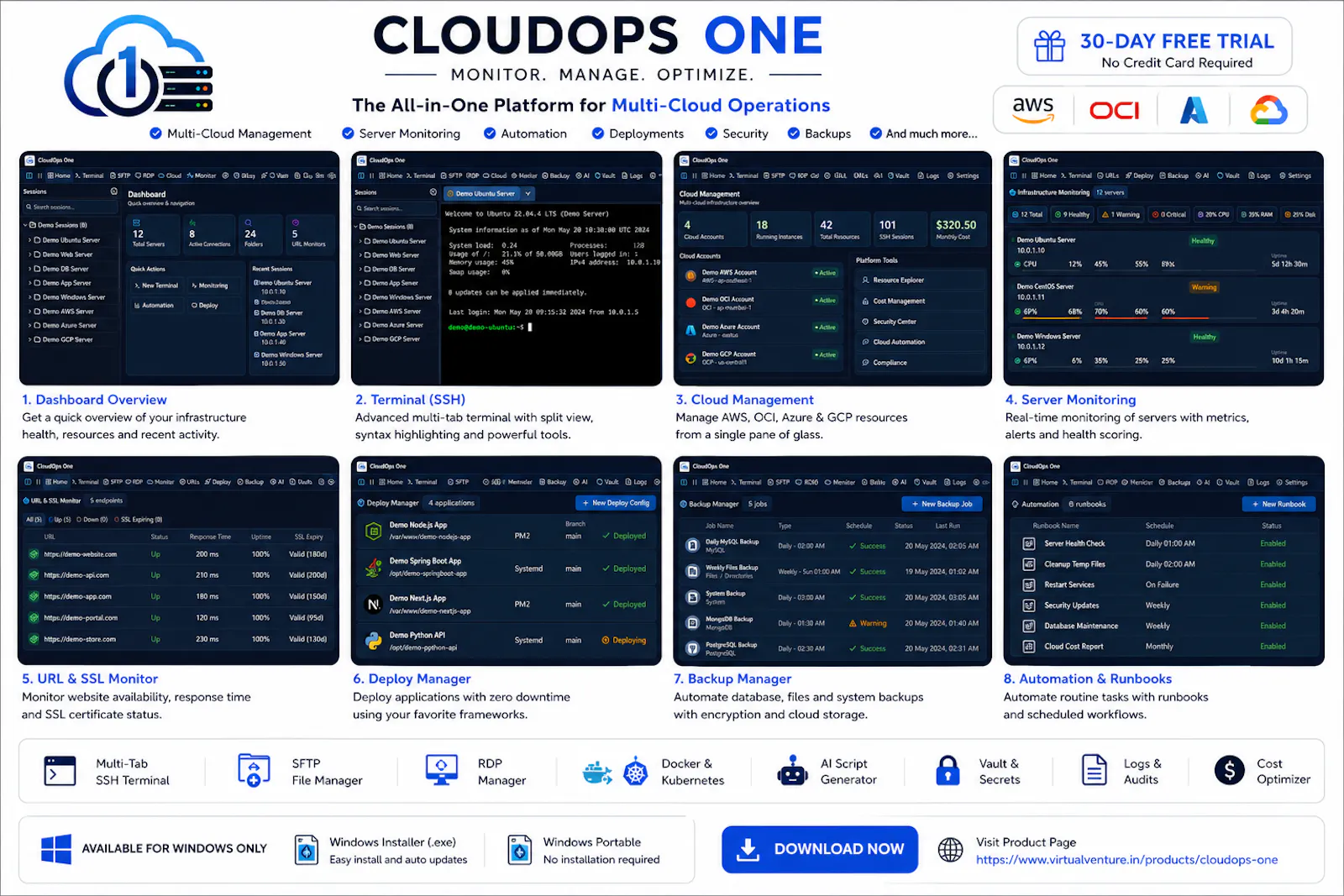Click the Demo AWS Account icon in Cloud Management
Screen dimensions: 1344x896
coord(690,275)
